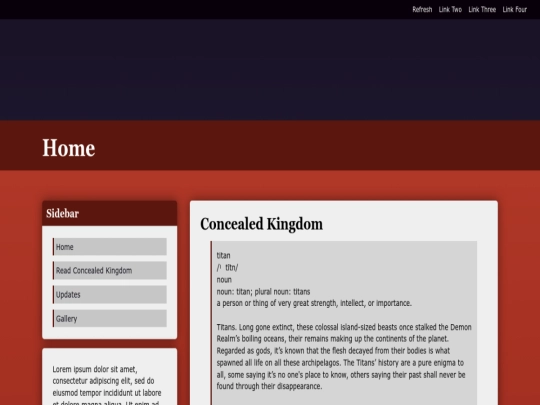Click the Refresh link in top navigation
The width and height of the screenshot is (540, 405).
coord(422,10)
